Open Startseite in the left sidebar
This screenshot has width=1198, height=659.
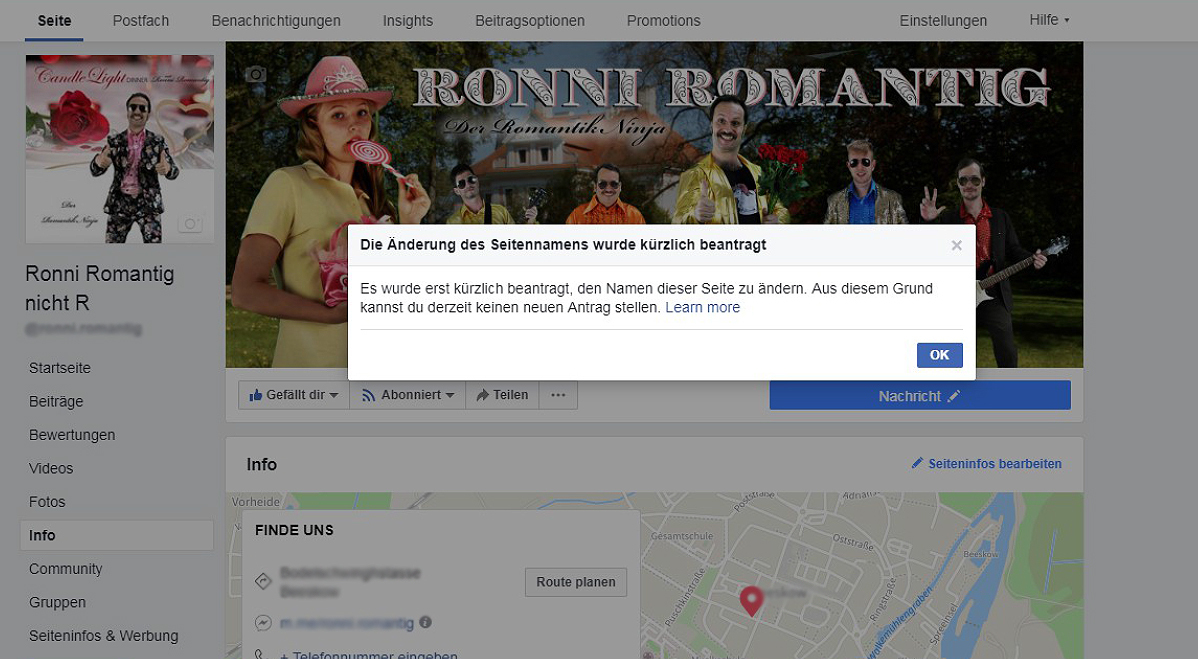coord(60,368)
